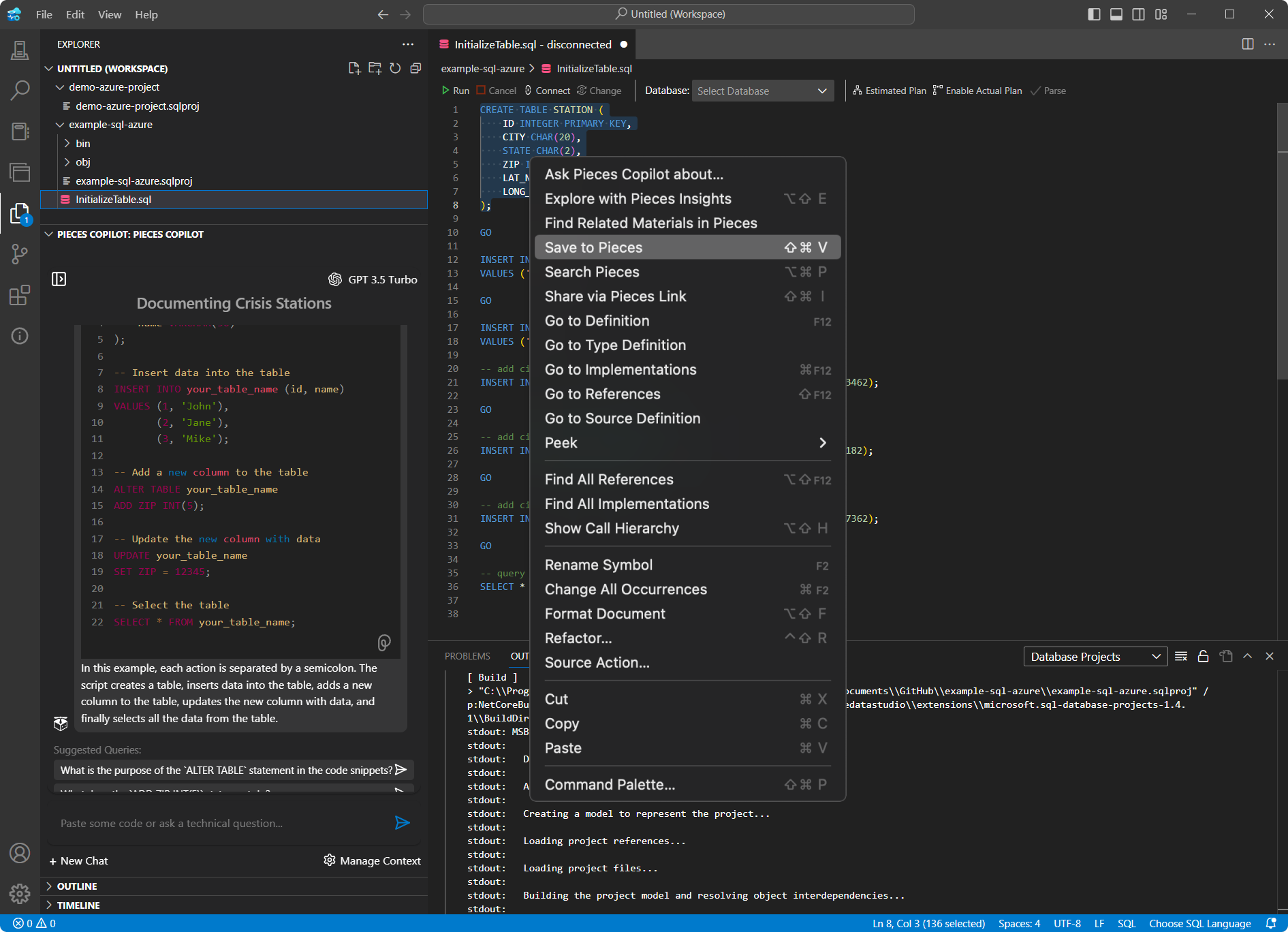Open the Database Projects output channel dropdown
The width and height of the screenshot is (1288, 932).
1094,656
